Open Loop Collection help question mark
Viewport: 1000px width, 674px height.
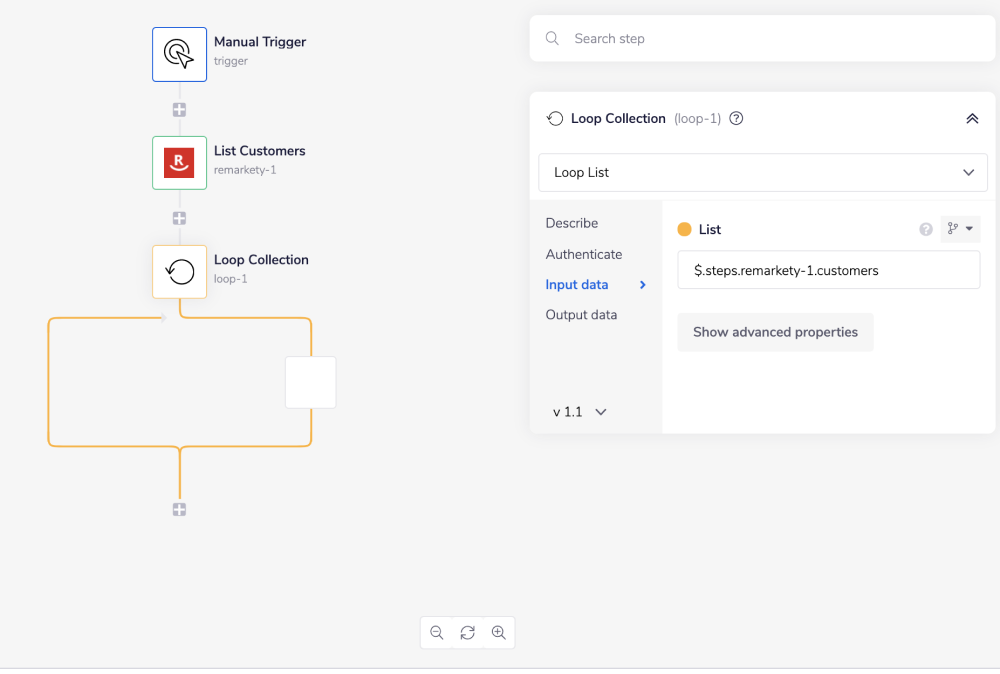[x=736, y=118]
